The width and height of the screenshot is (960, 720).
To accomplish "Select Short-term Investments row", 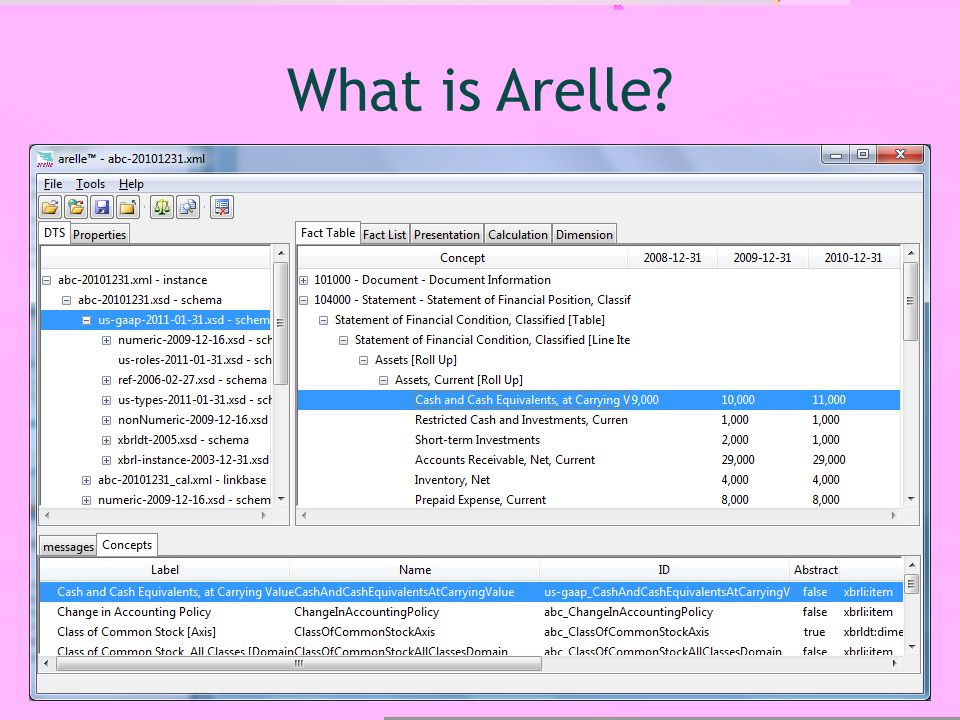I will pyautogui.click(x=598, y=440).
